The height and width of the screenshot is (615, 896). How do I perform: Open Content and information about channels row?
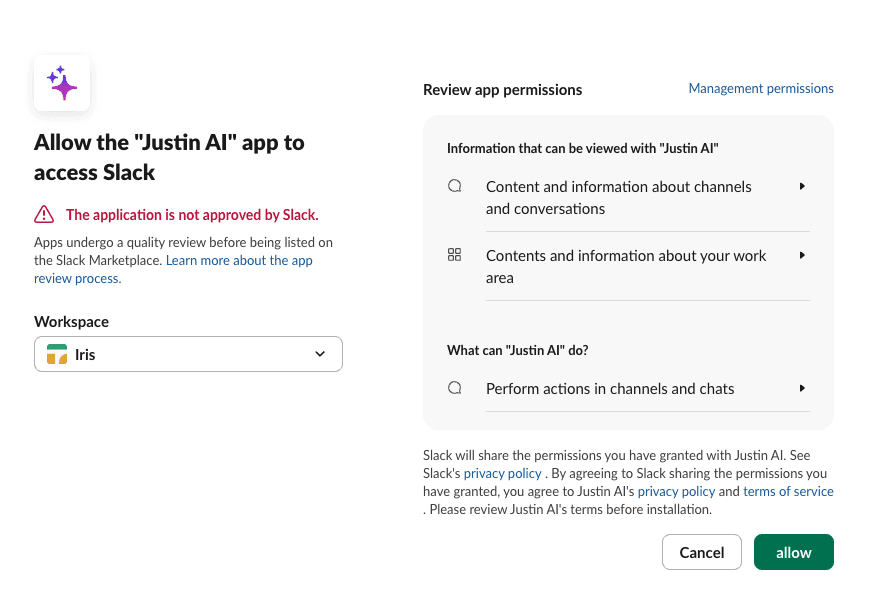pos(629,198)
